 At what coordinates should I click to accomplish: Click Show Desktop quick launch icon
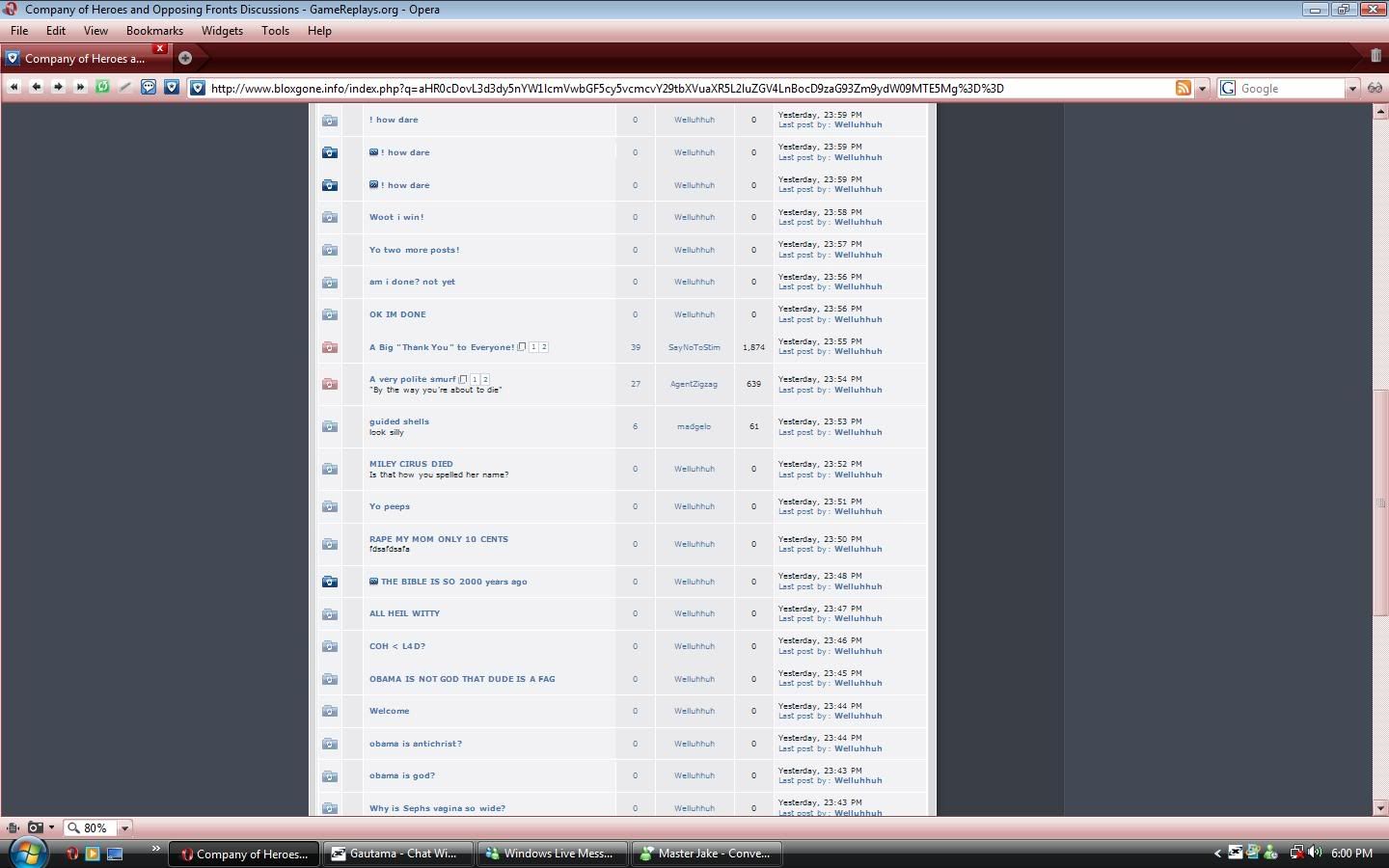pyautogui.click(x=115, y=854)
